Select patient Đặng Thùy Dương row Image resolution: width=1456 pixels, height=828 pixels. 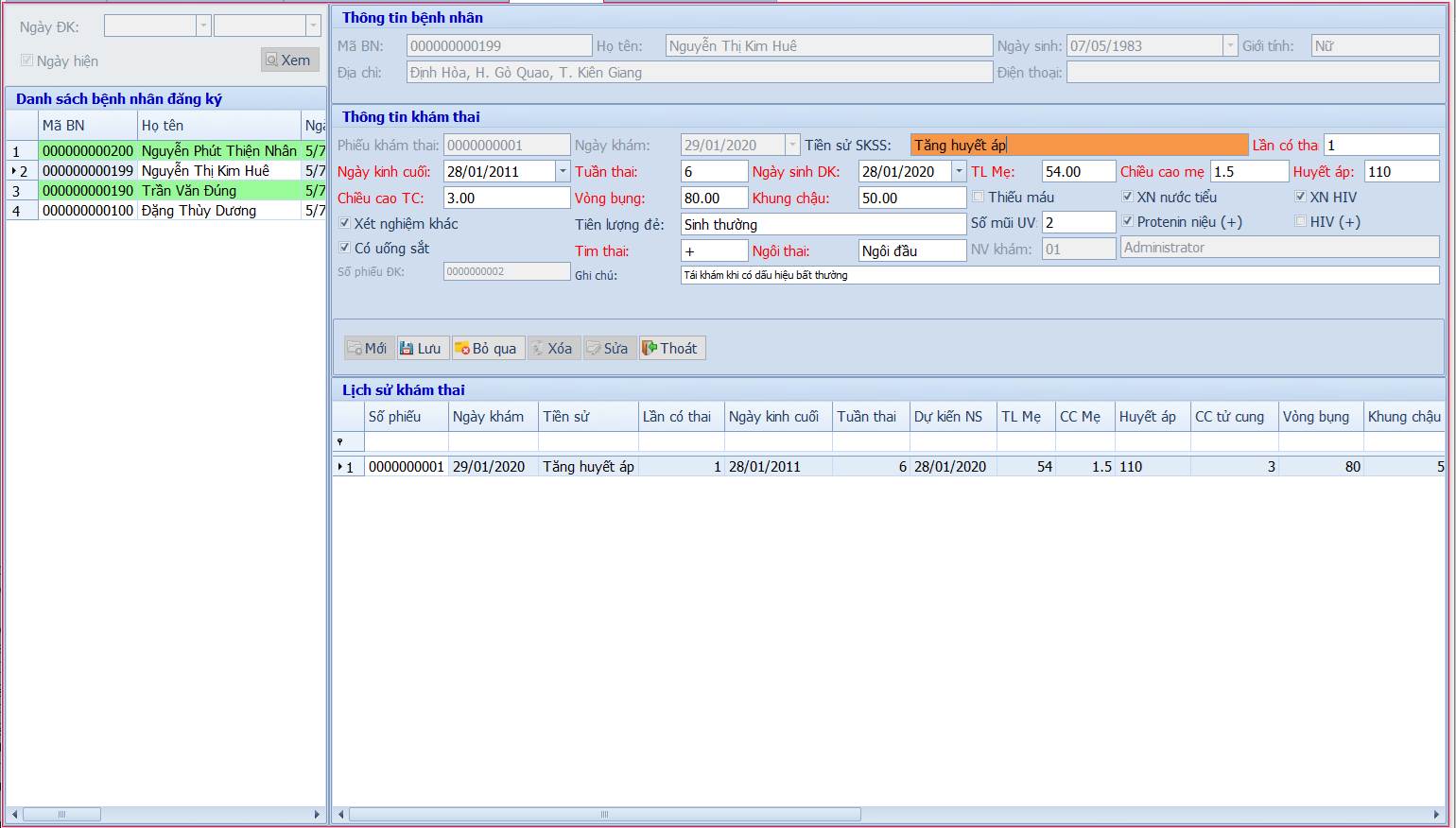[x=166, y=210]
